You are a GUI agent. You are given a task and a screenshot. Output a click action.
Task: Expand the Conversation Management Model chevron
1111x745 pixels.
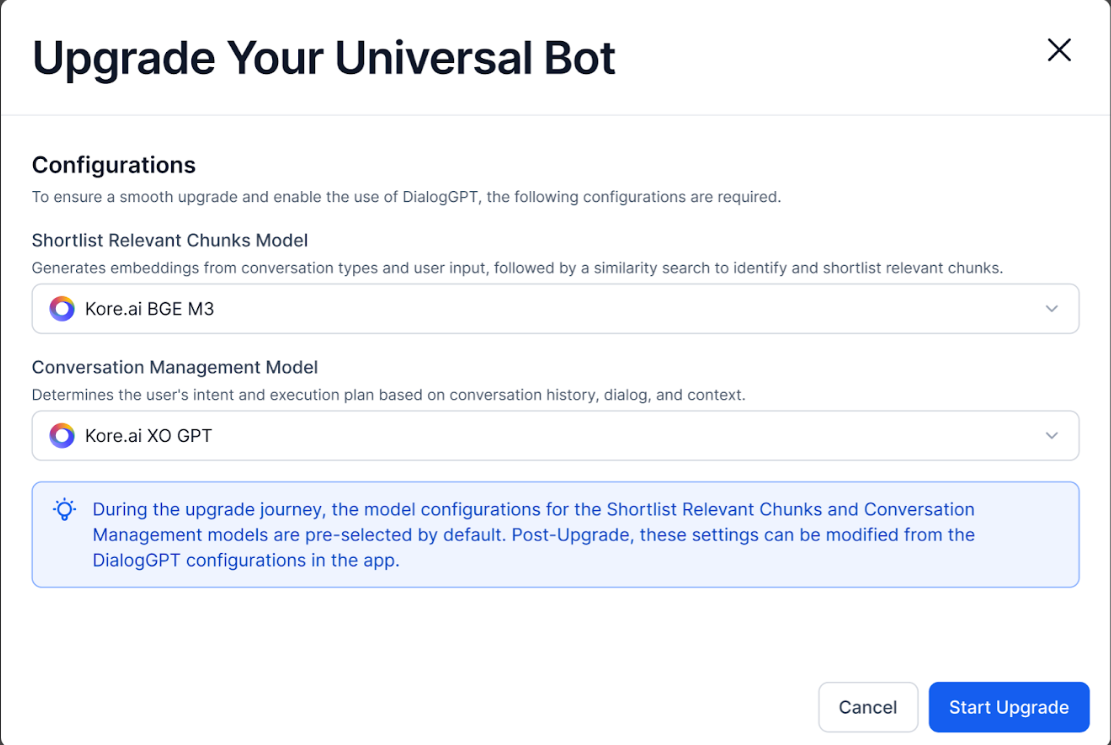(x=1052, y=436)
